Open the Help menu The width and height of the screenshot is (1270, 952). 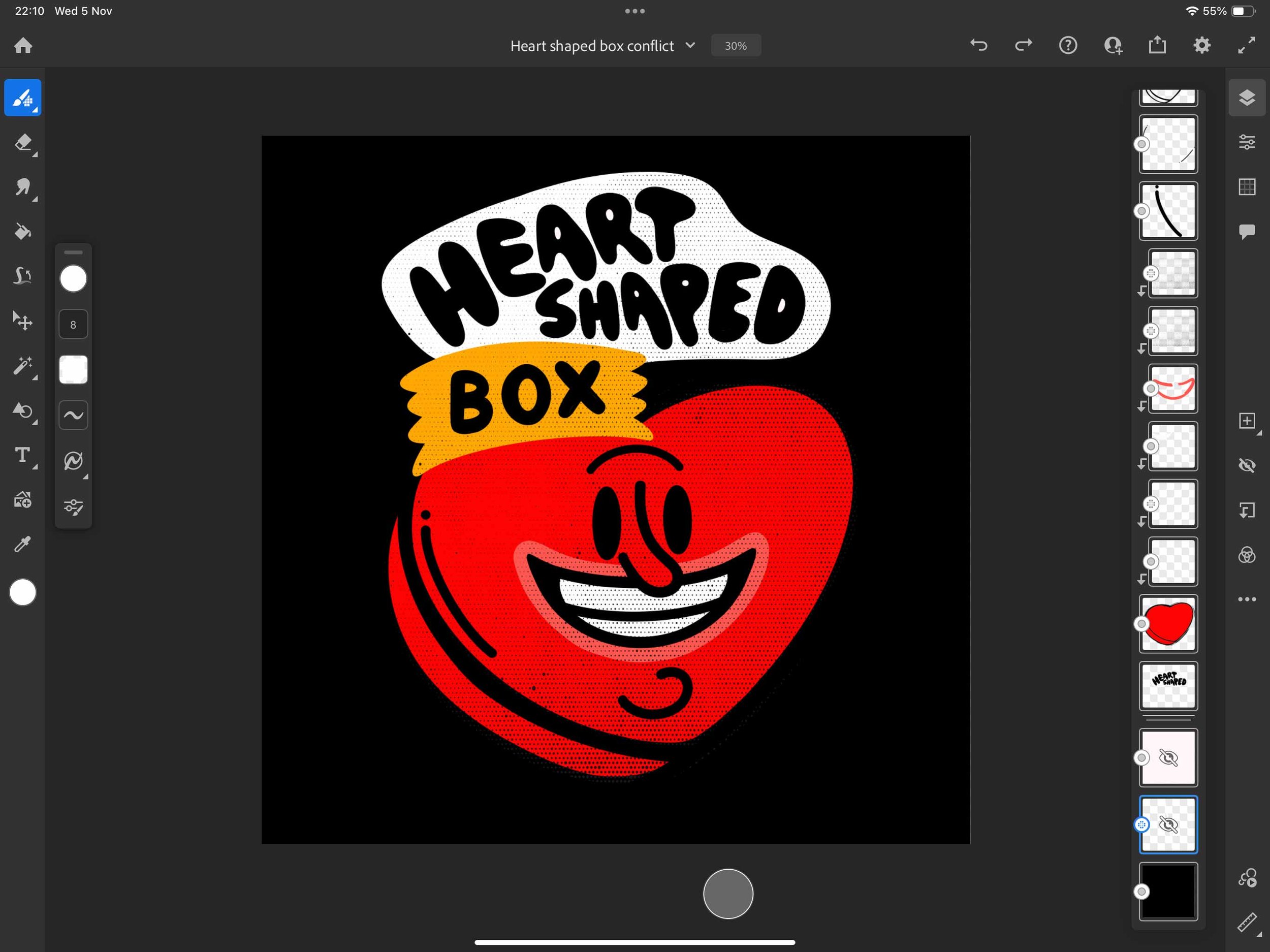tap(1068, 45)
